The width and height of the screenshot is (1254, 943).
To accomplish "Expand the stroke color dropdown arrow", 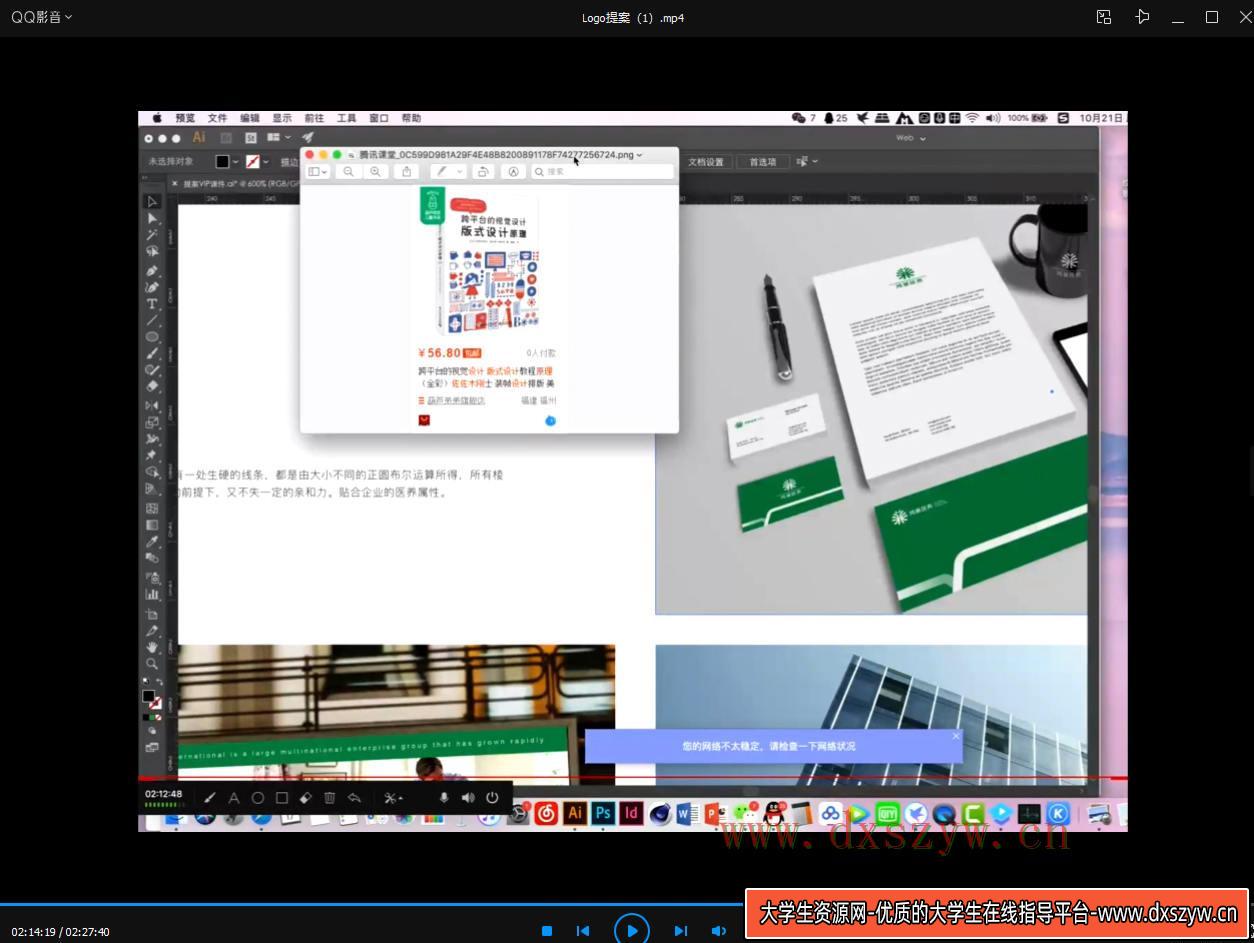I will pos(266,162).
